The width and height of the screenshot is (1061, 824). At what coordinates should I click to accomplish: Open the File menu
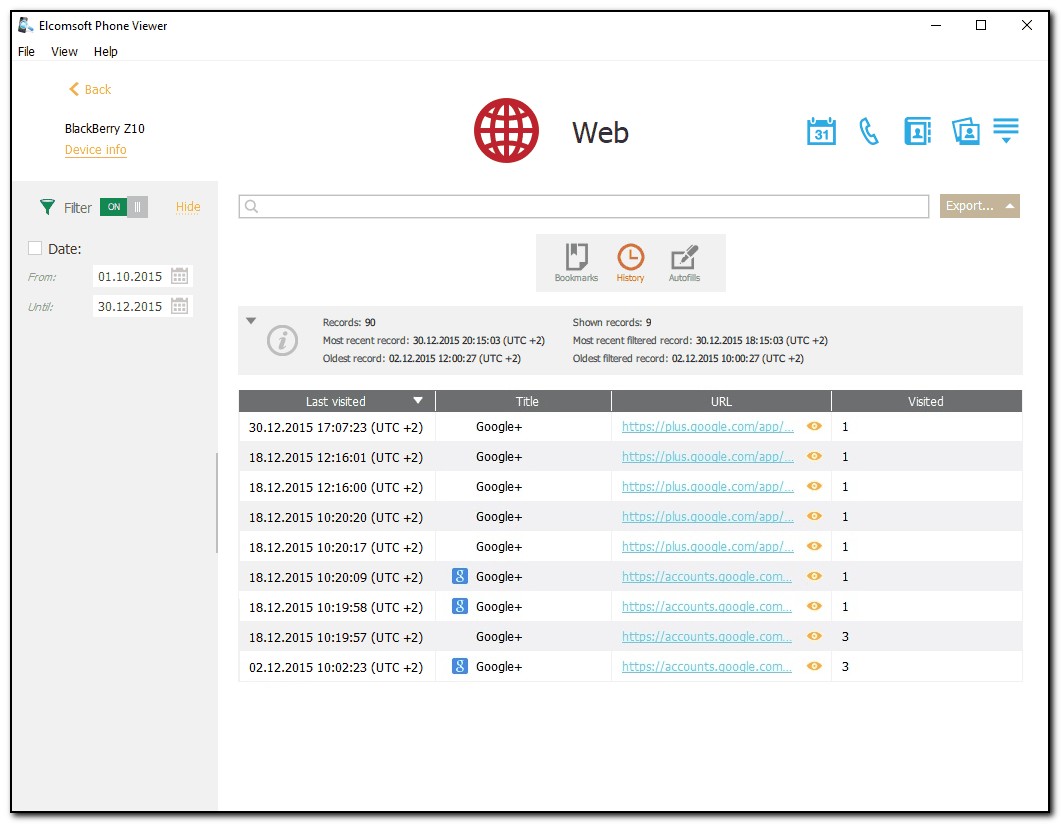[x=26, y=52]
